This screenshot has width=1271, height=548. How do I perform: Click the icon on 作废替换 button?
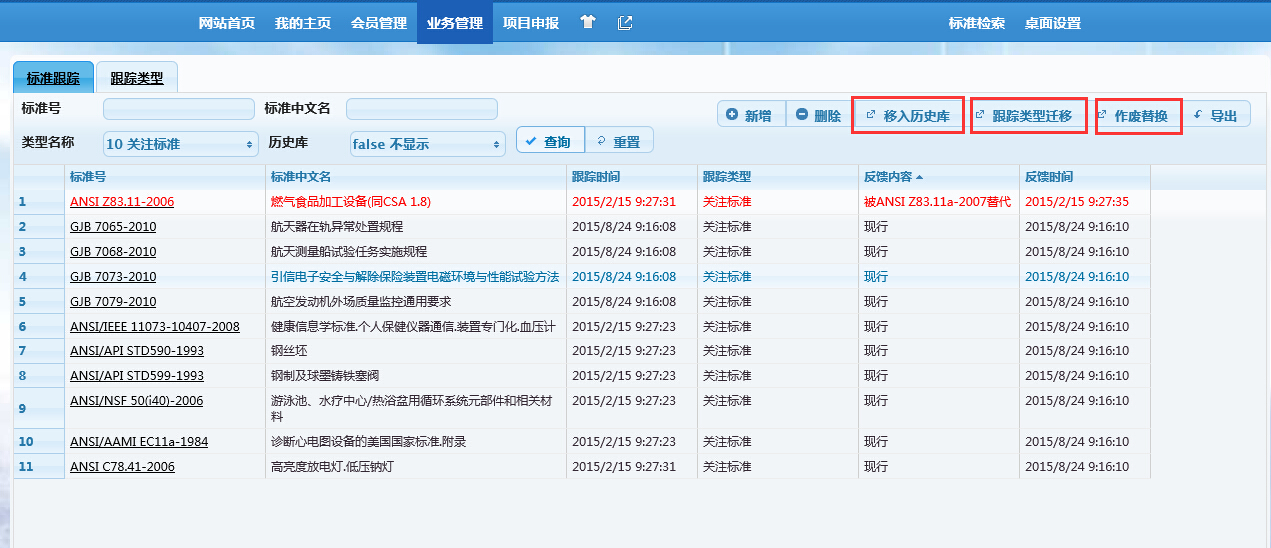point(1102,115)
